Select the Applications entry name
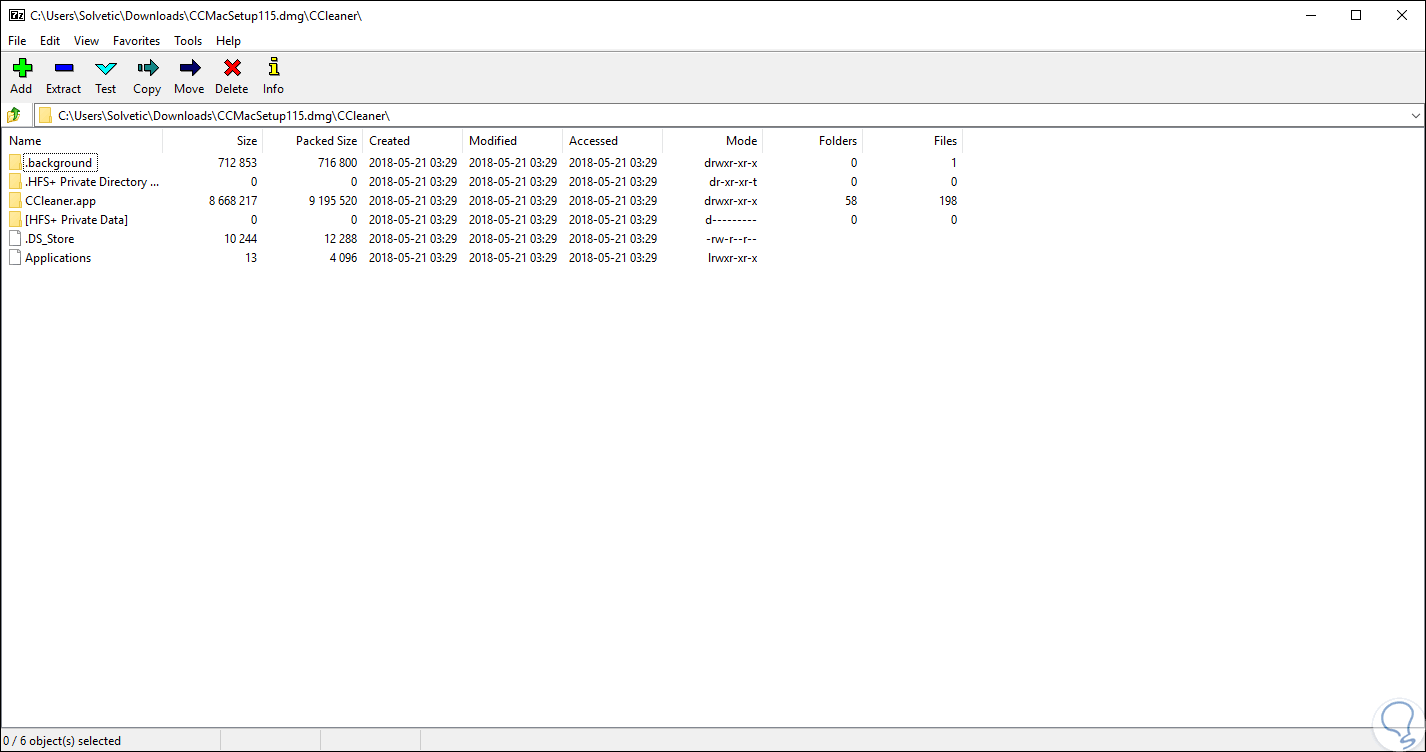 pyautogui.click(x=58, y=258)
